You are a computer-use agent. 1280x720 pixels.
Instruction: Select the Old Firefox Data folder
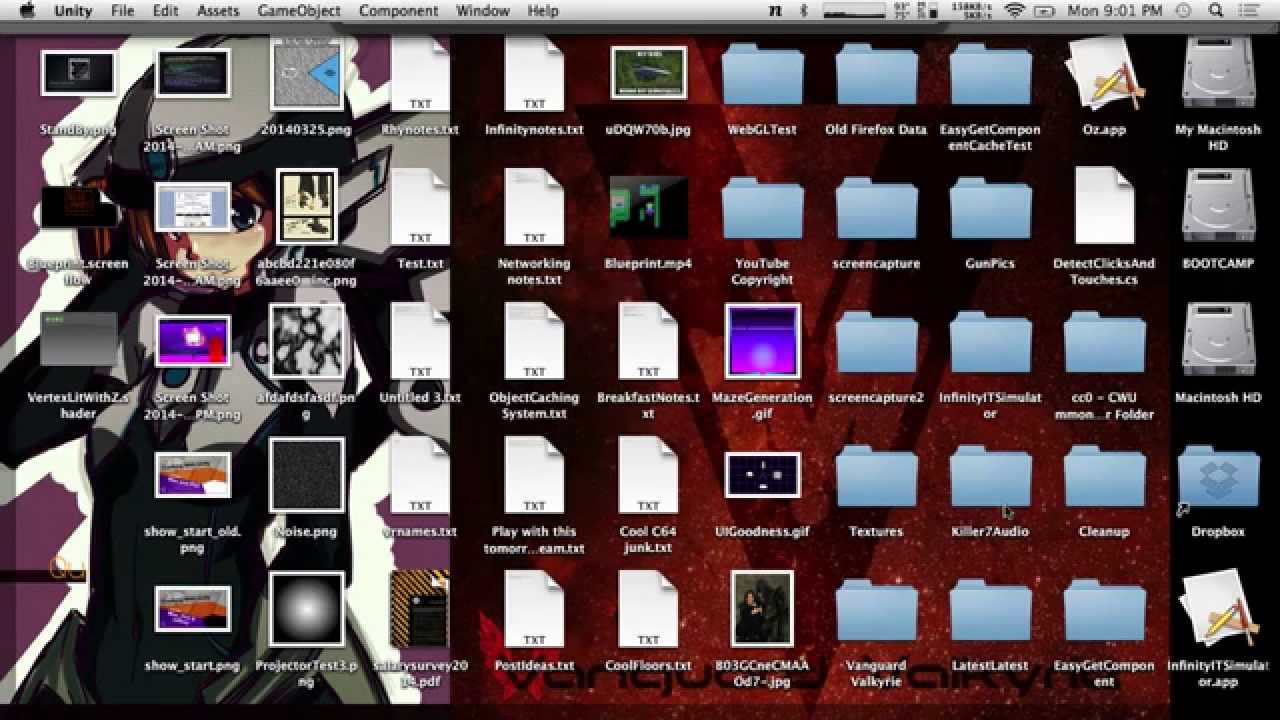876,74
